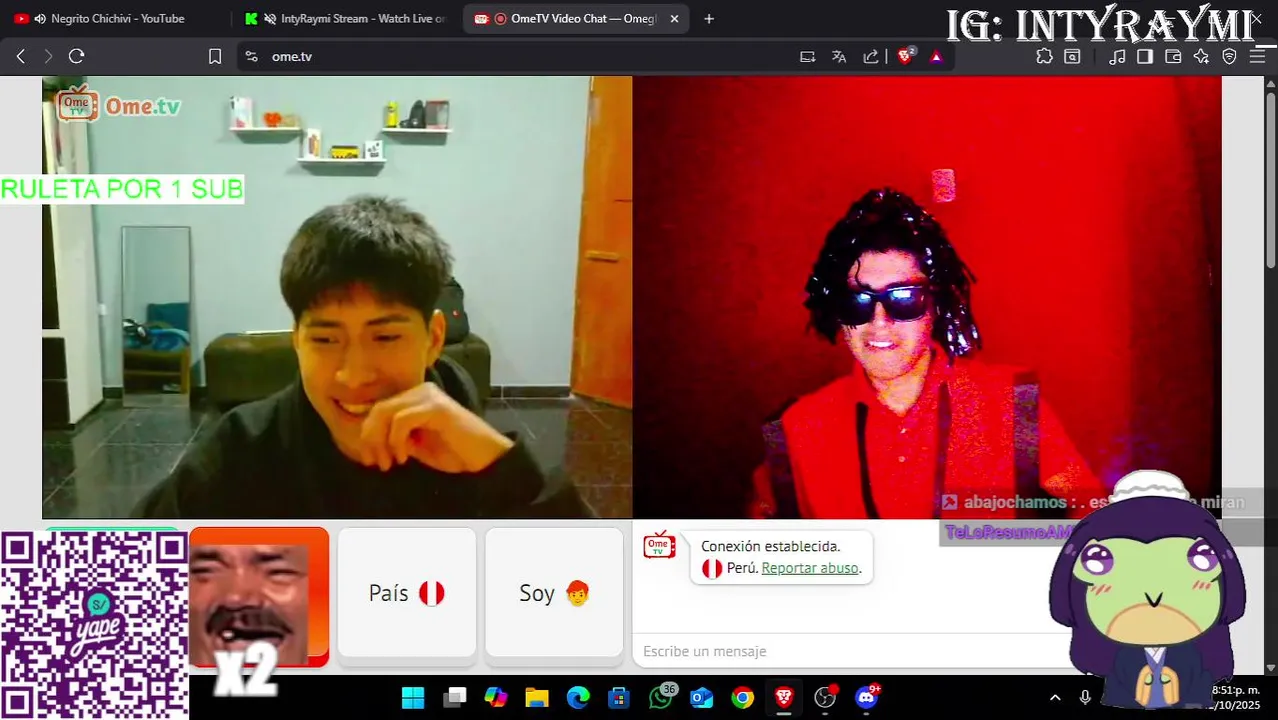Open the Soy gender selector

554,593
